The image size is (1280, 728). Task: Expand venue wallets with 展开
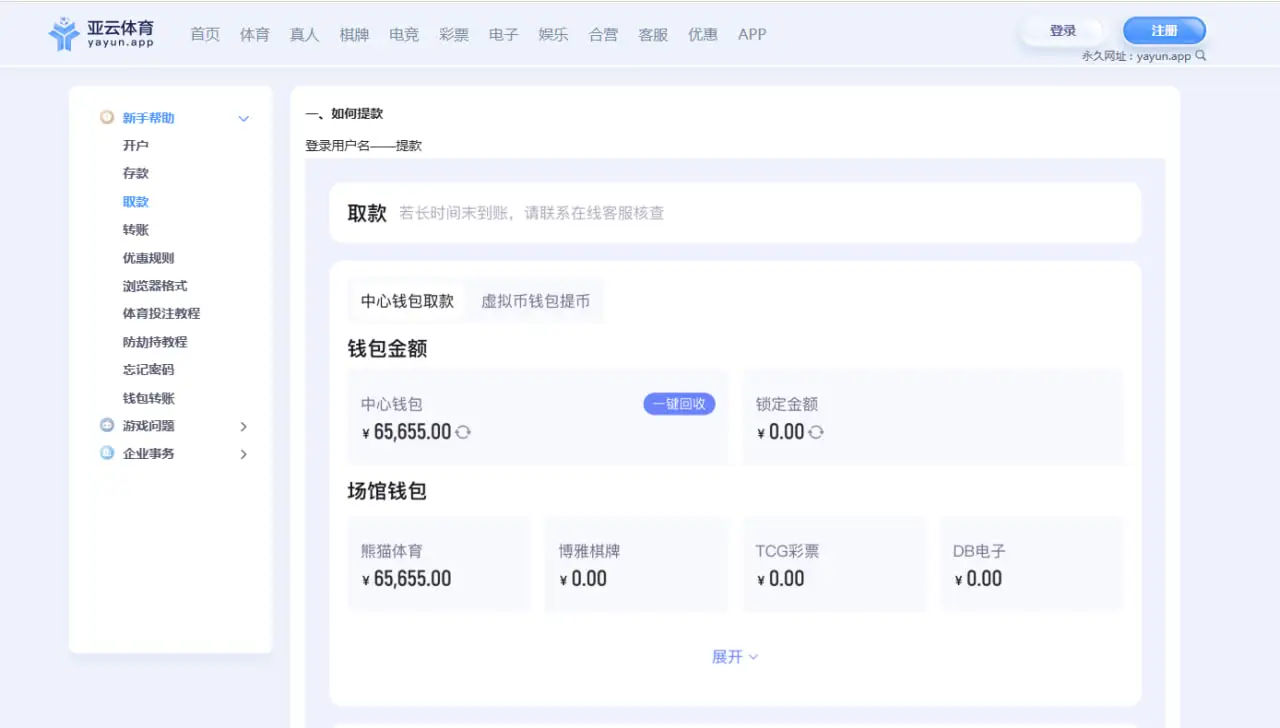[735, 657]
